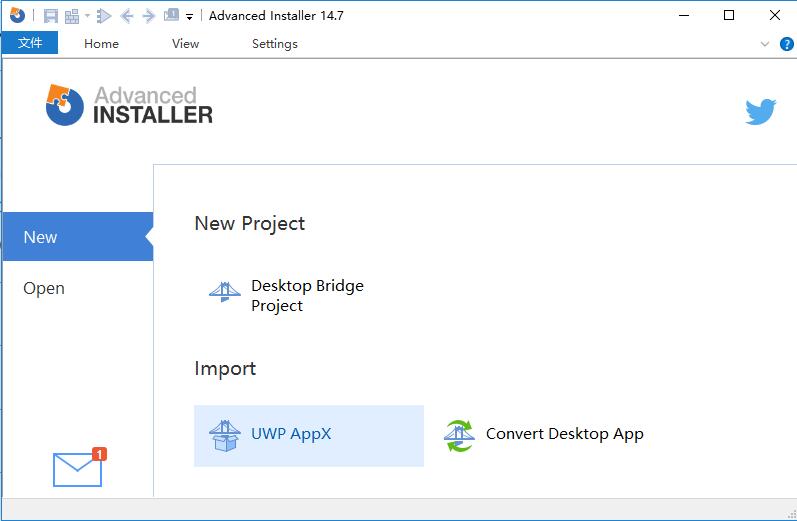Collapse the ribbon with the chevron

tap(764, 44)
